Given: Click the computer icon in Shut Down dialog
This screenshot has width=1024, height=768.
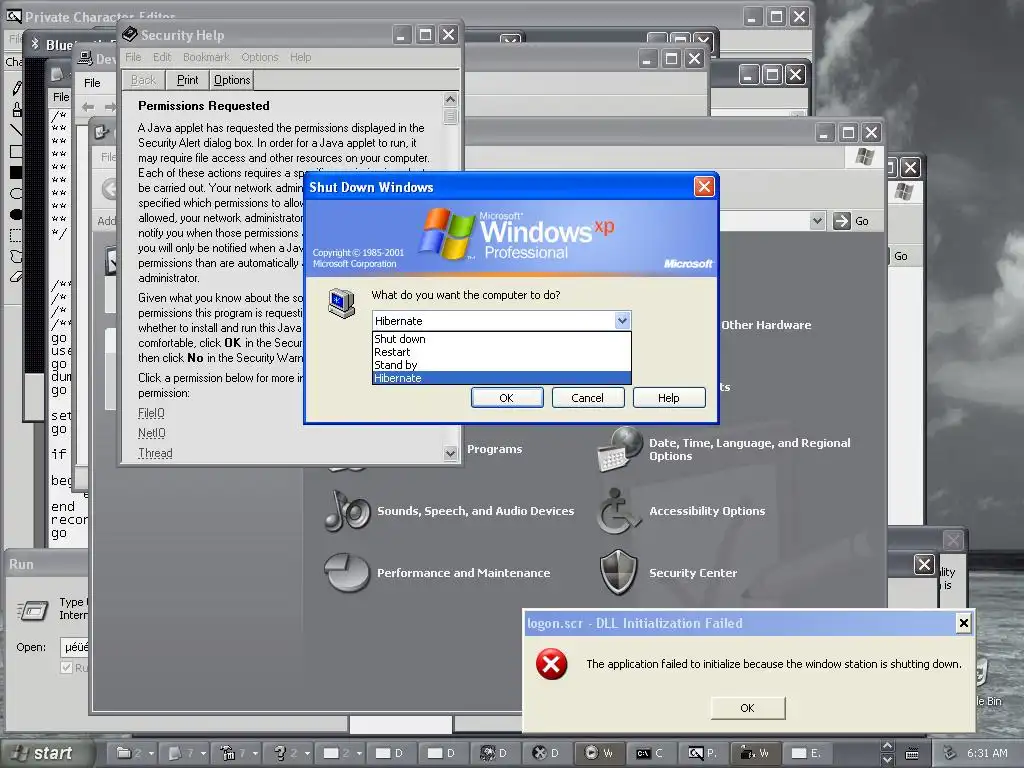Looking at the screenshot, I should click(342, 303).
